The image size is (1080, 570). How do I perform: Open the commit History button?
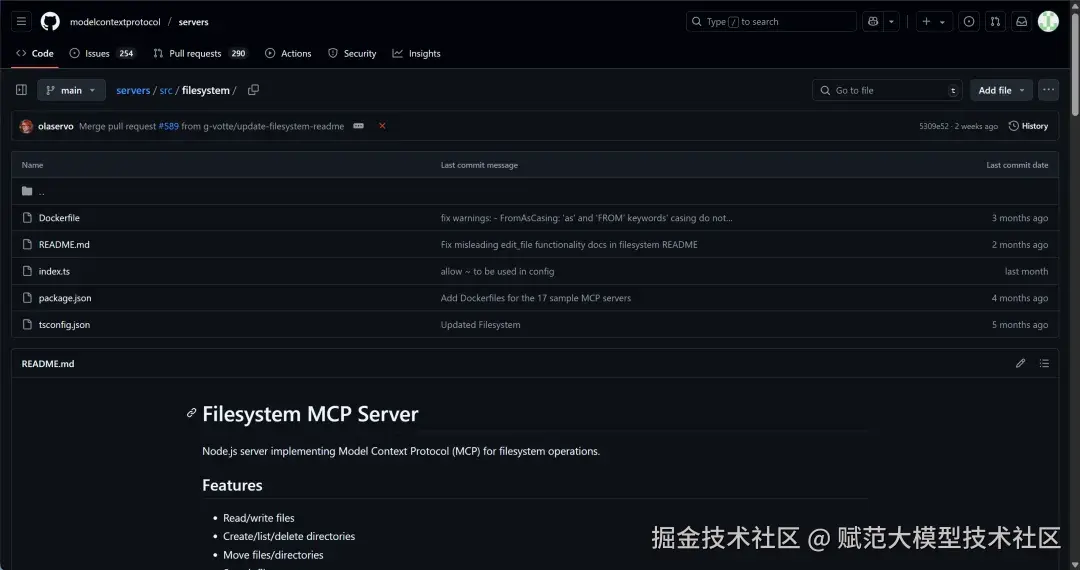pyautogui.click(x=1028, y=126)
